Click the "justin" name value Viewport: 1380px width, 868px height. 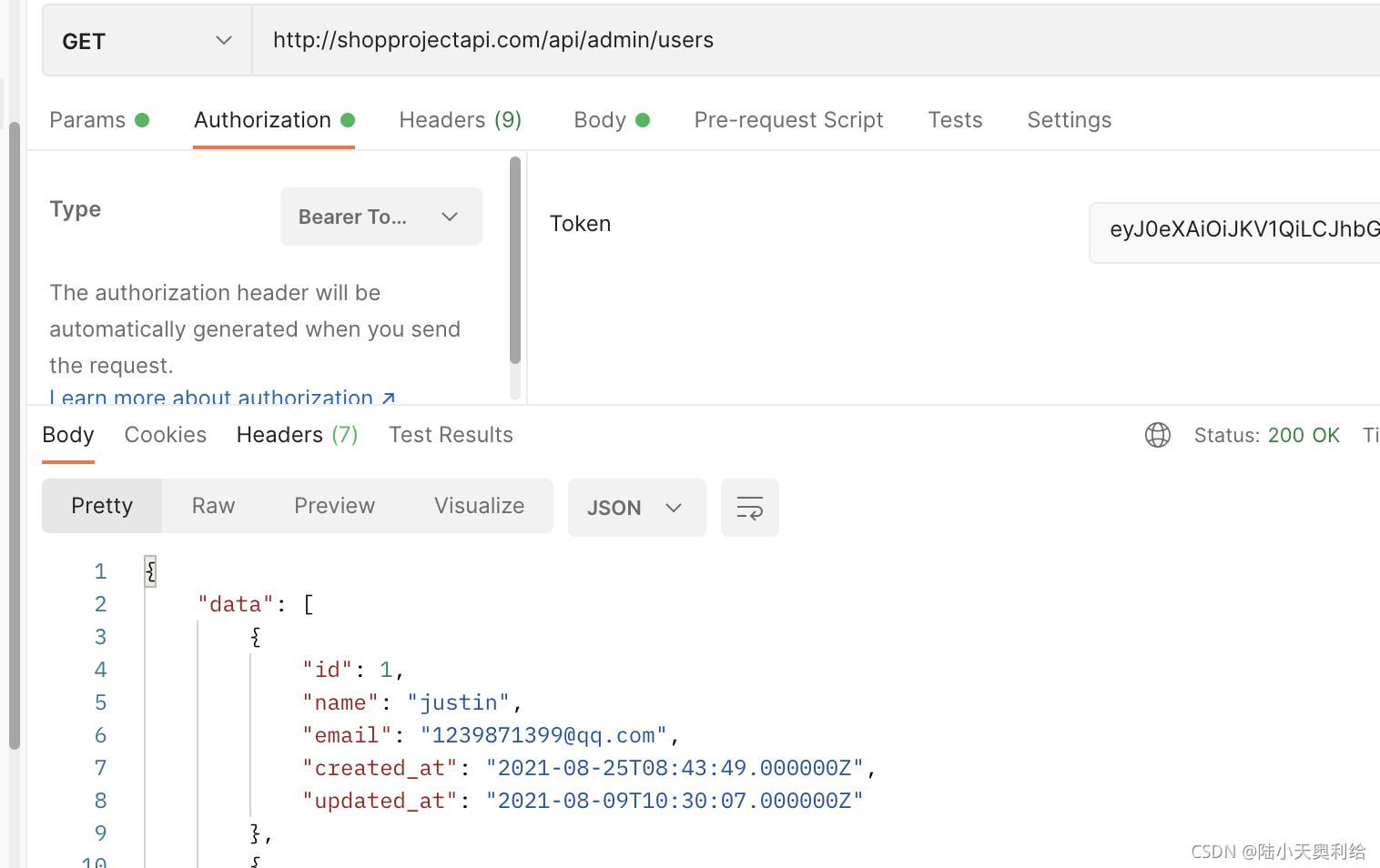point(459,702)
